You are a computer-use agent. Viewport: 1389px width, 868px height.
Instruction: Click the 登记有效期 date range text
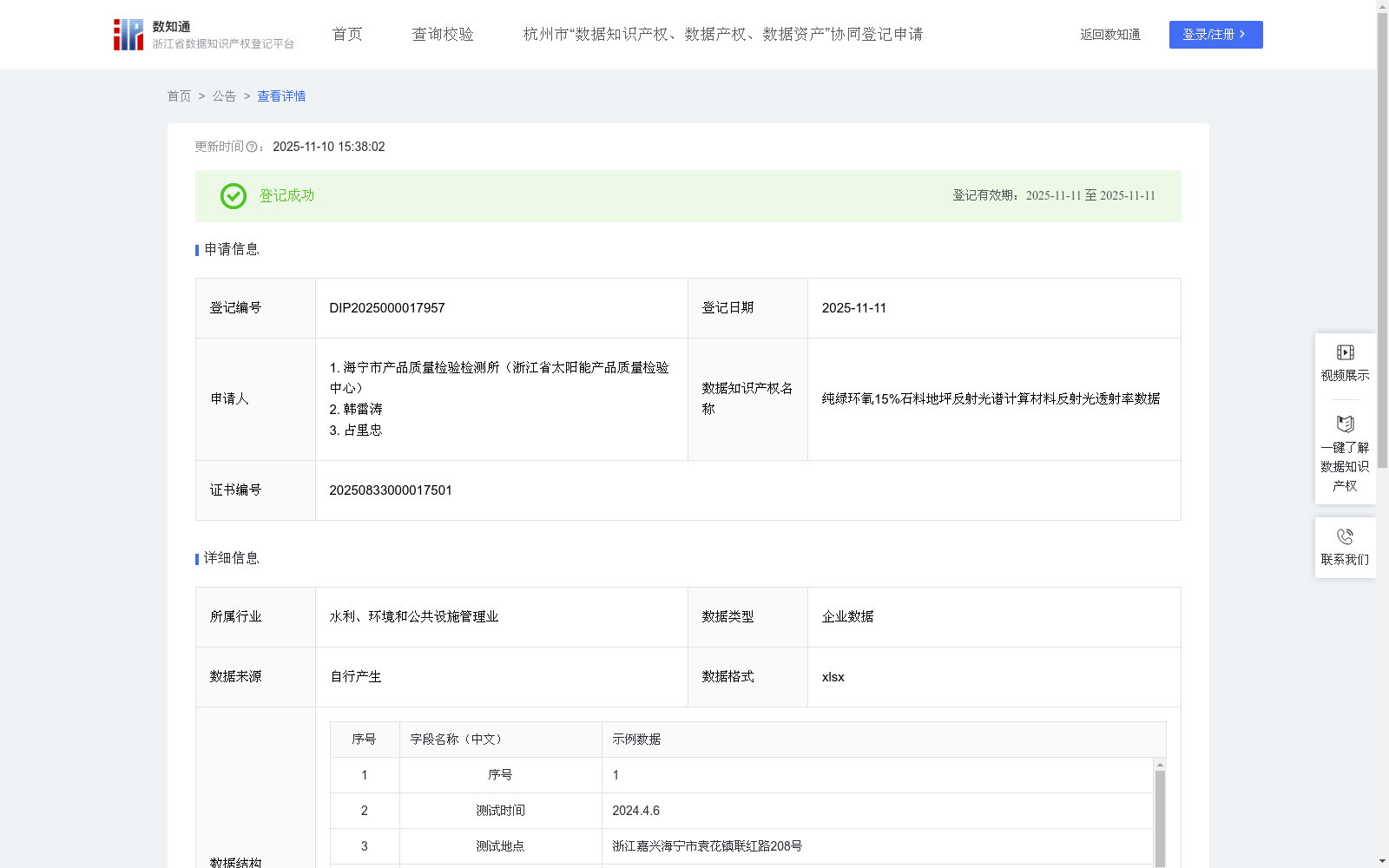tap(1054, 196)
